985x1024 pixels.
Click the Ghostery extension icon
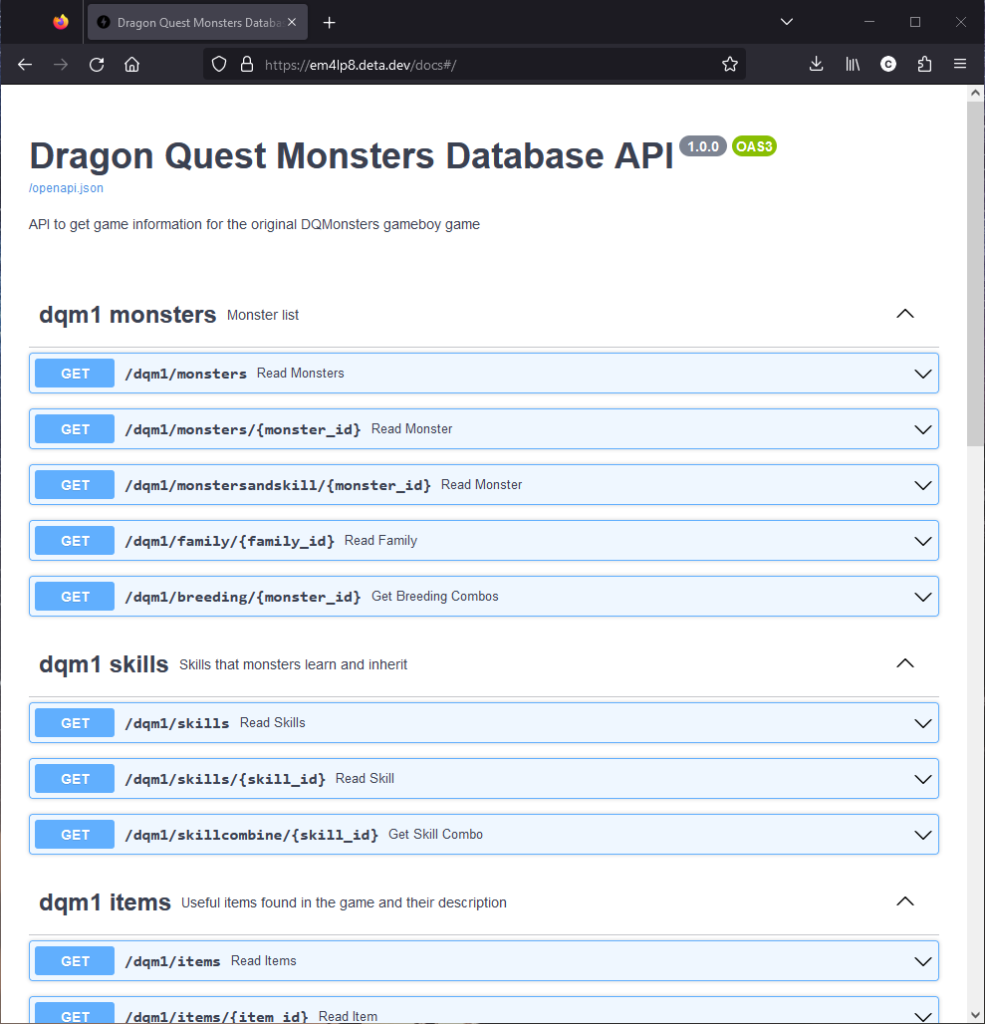coord(888,63)
